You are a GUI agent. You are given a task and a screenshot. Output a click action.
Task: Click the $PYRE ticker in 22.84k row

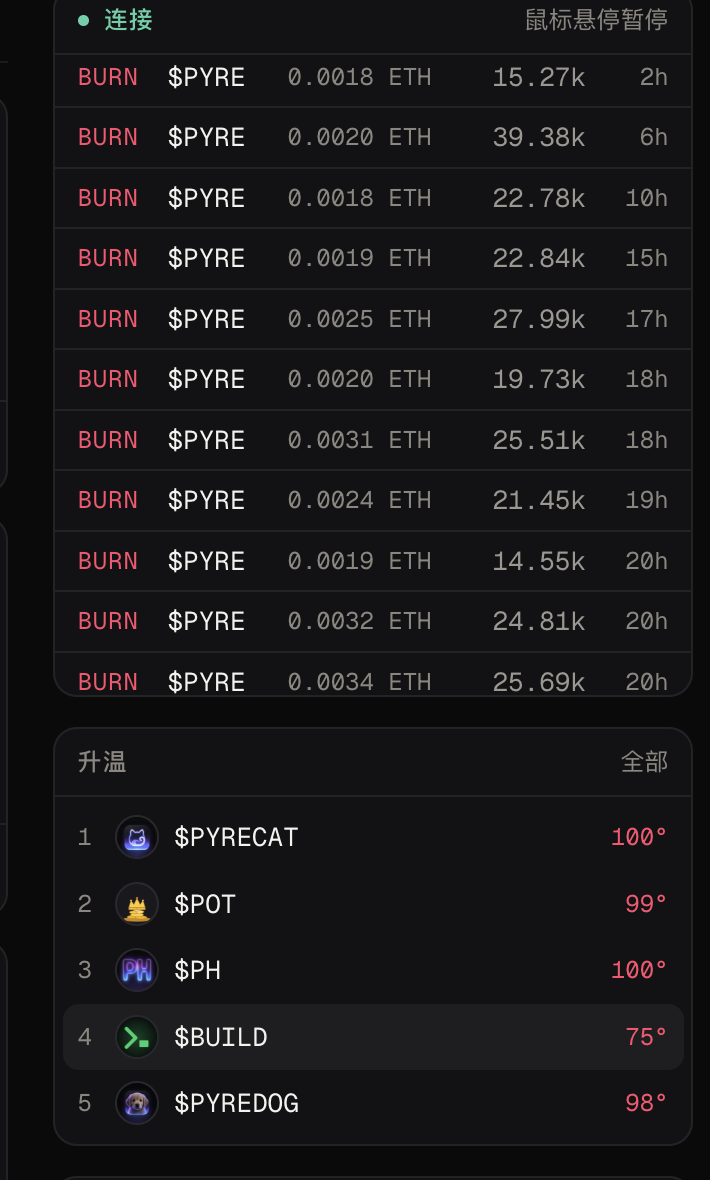206,259
